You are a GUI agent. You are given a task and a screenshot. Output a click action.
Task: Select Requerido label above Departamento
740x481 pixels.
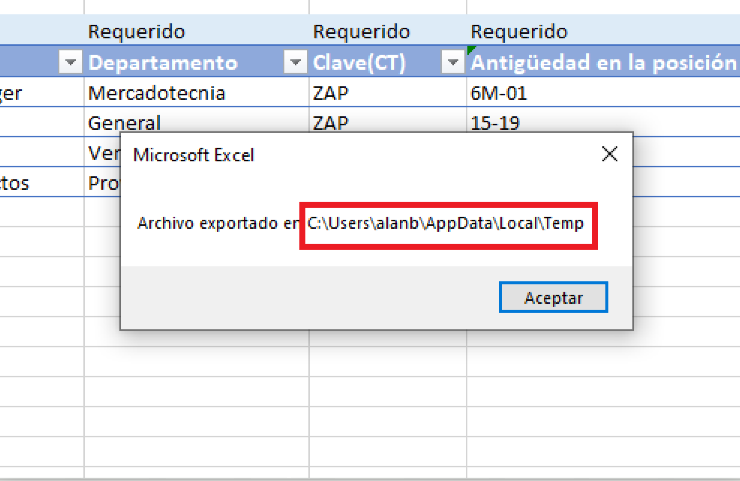click(136, 32)
